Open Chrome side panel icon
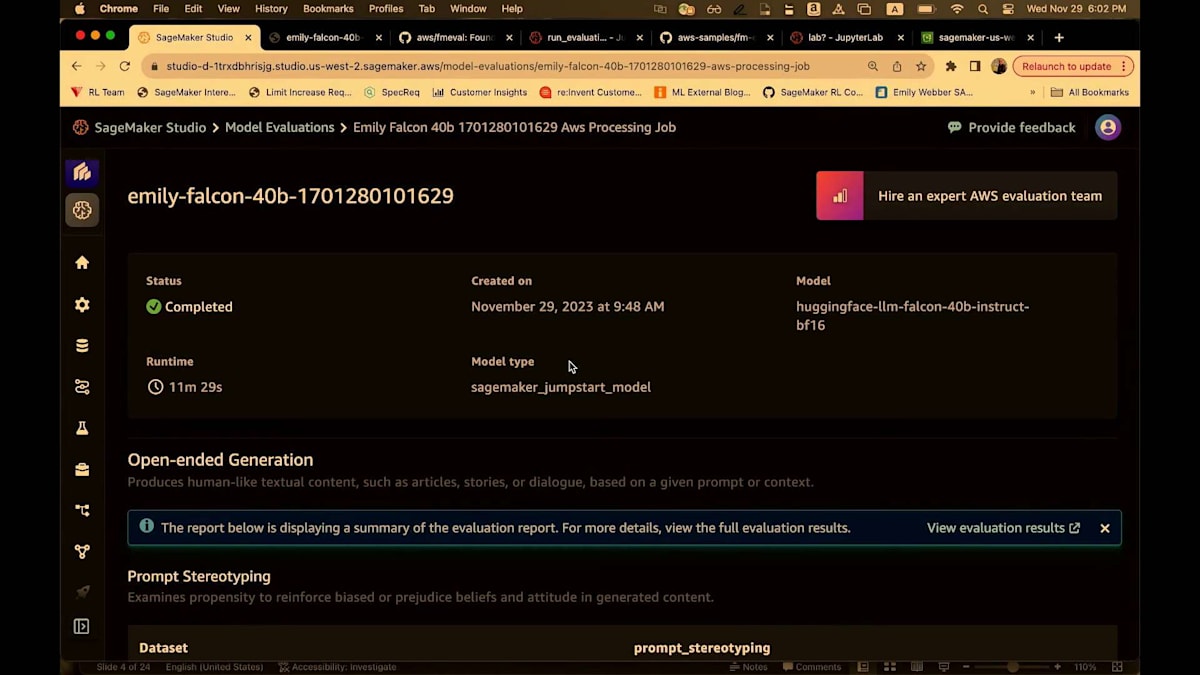Image resolution: width=1200 pixels, height=675 pixels. 975,66
